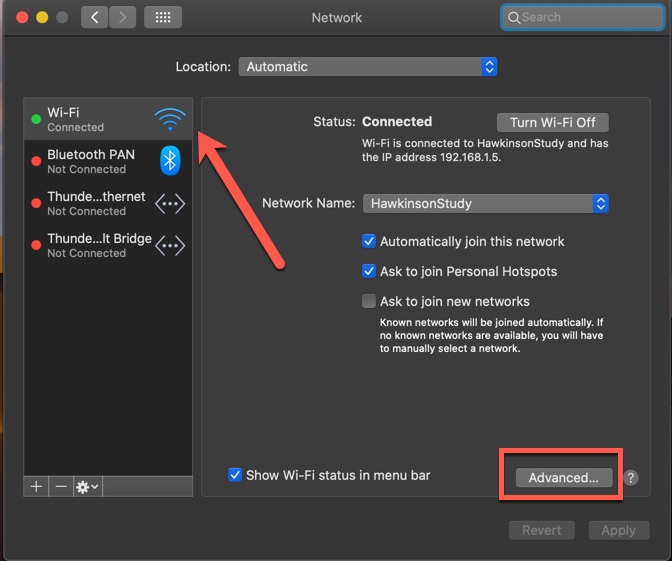Uncheck Ask to join Personal Hotspots
This screenshot has width=672, height=561.
pos(369,271)
